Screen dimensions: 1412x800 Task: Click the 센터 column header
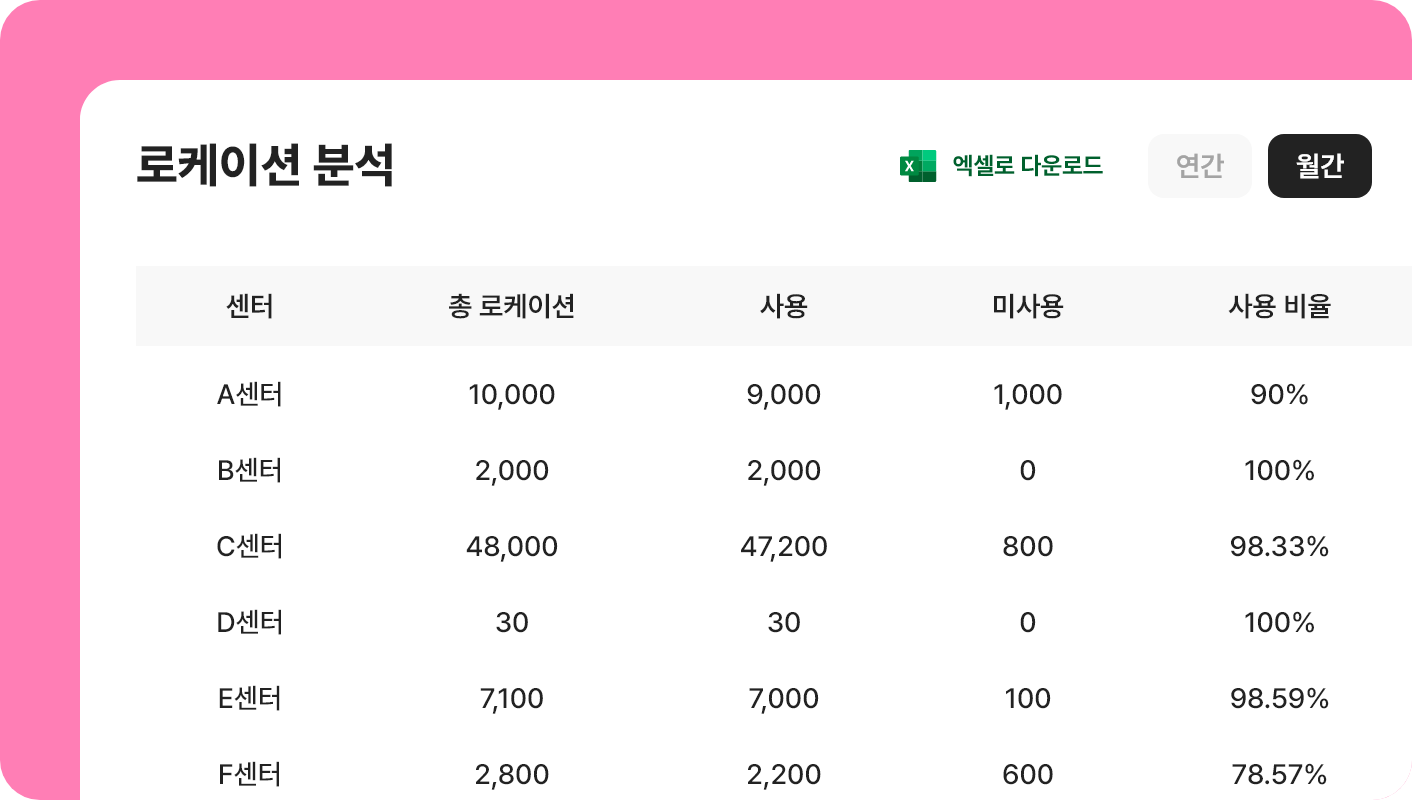tap(250, 306)
